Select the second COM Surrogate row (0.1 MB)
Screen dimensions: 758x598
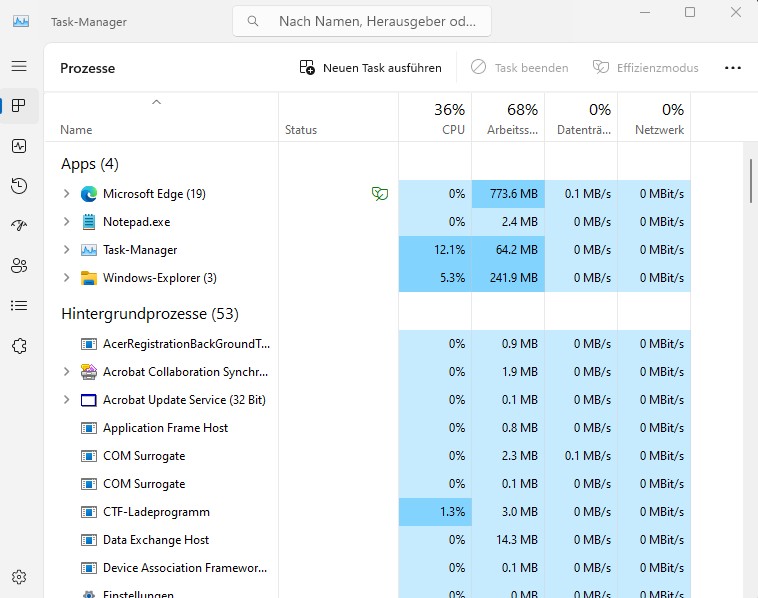367,484
